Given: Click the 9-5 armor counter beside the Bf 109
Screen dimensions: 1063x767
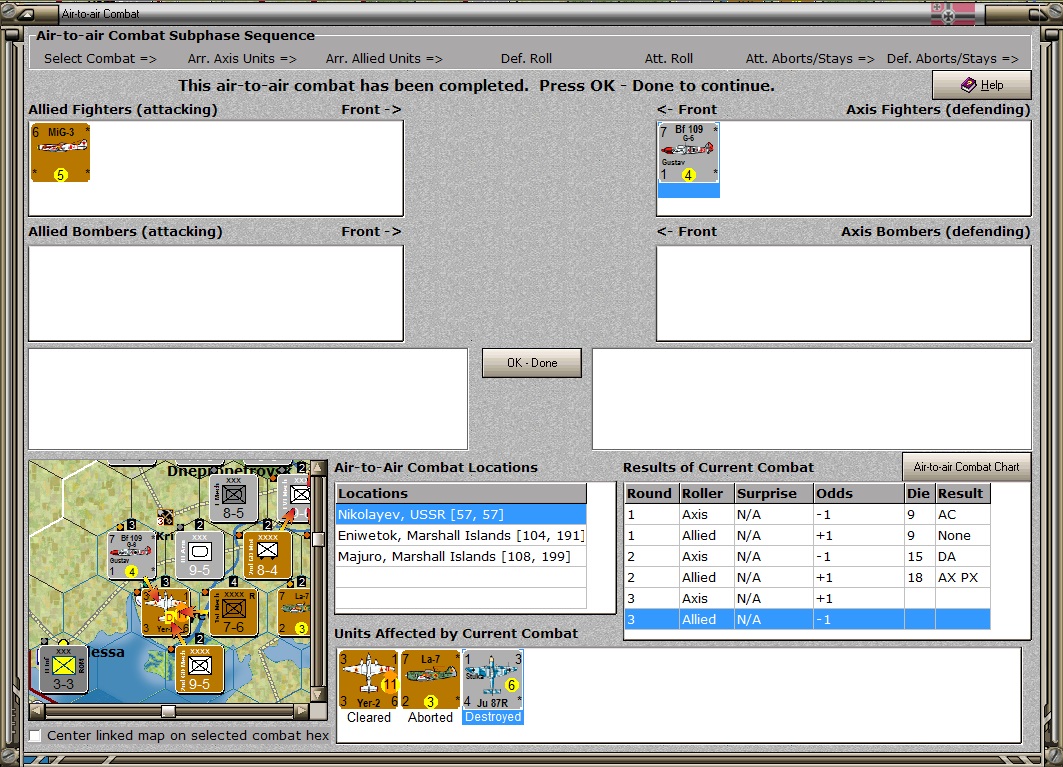Looking at the screenshot, I should coord(199,555).
